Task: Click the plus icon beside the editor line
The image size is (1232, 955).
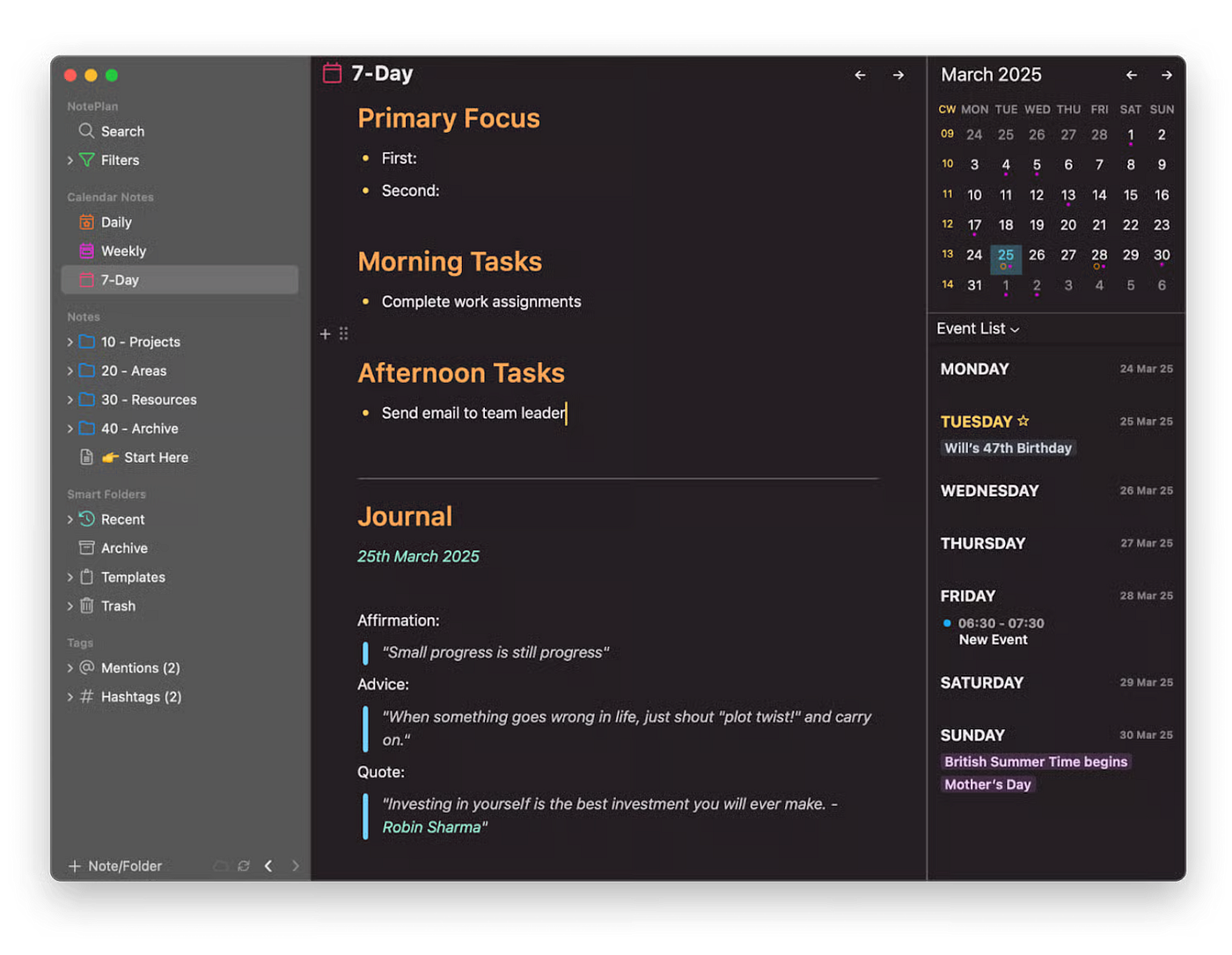Action: (x=326, y=334)
